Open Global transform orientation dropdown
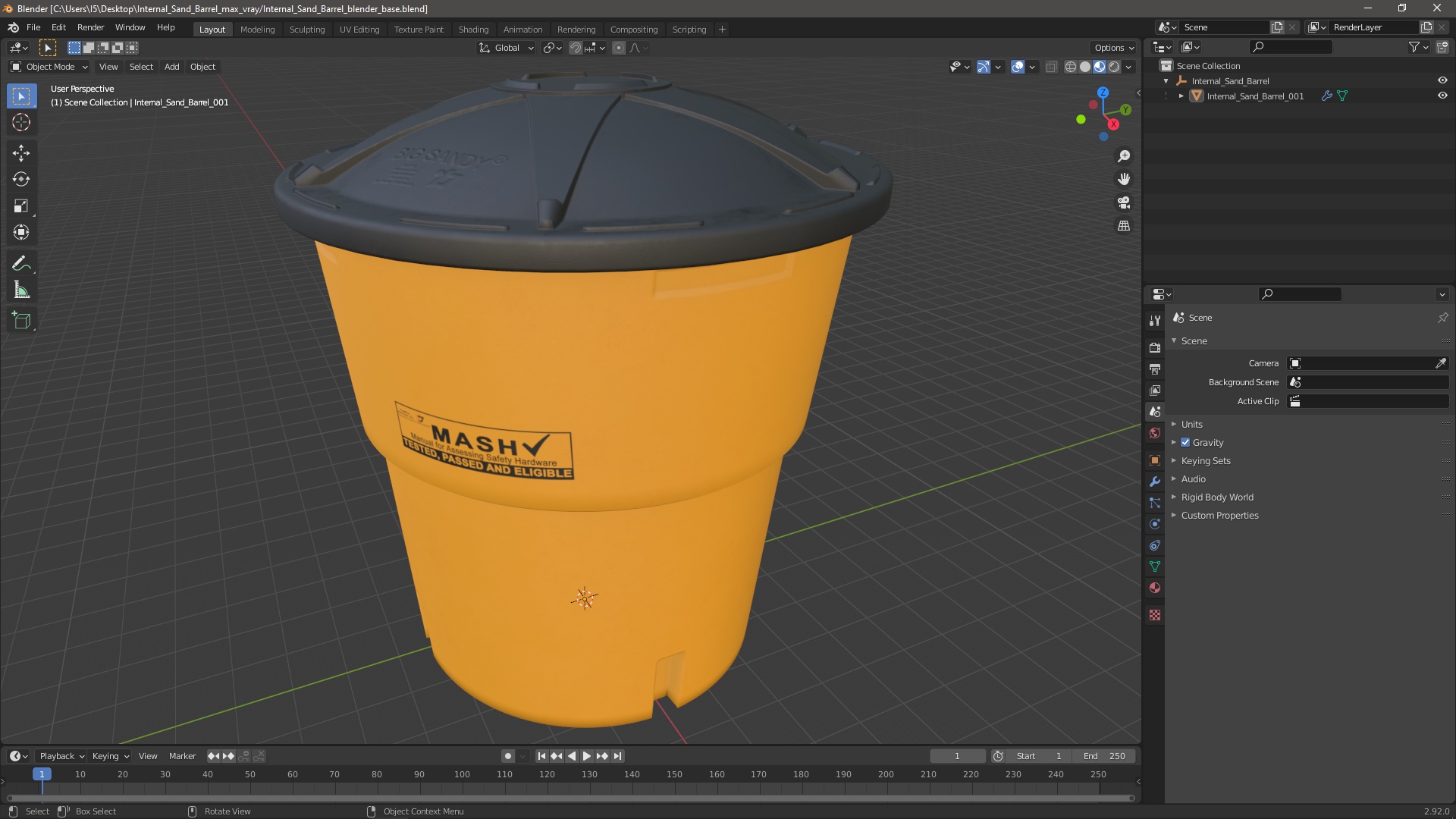This screenshot has height=819, width=1456. [507, 48]
